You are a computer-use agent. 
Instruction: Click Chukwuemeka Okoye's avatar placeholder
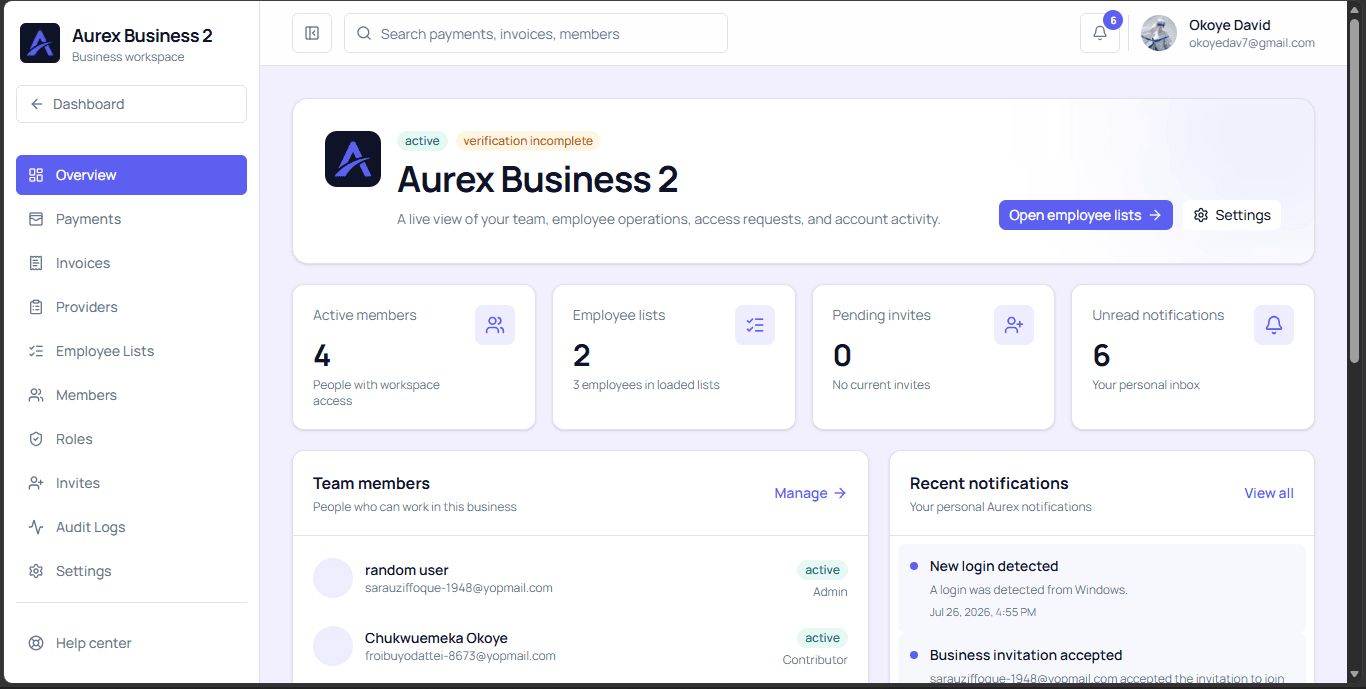333,646
